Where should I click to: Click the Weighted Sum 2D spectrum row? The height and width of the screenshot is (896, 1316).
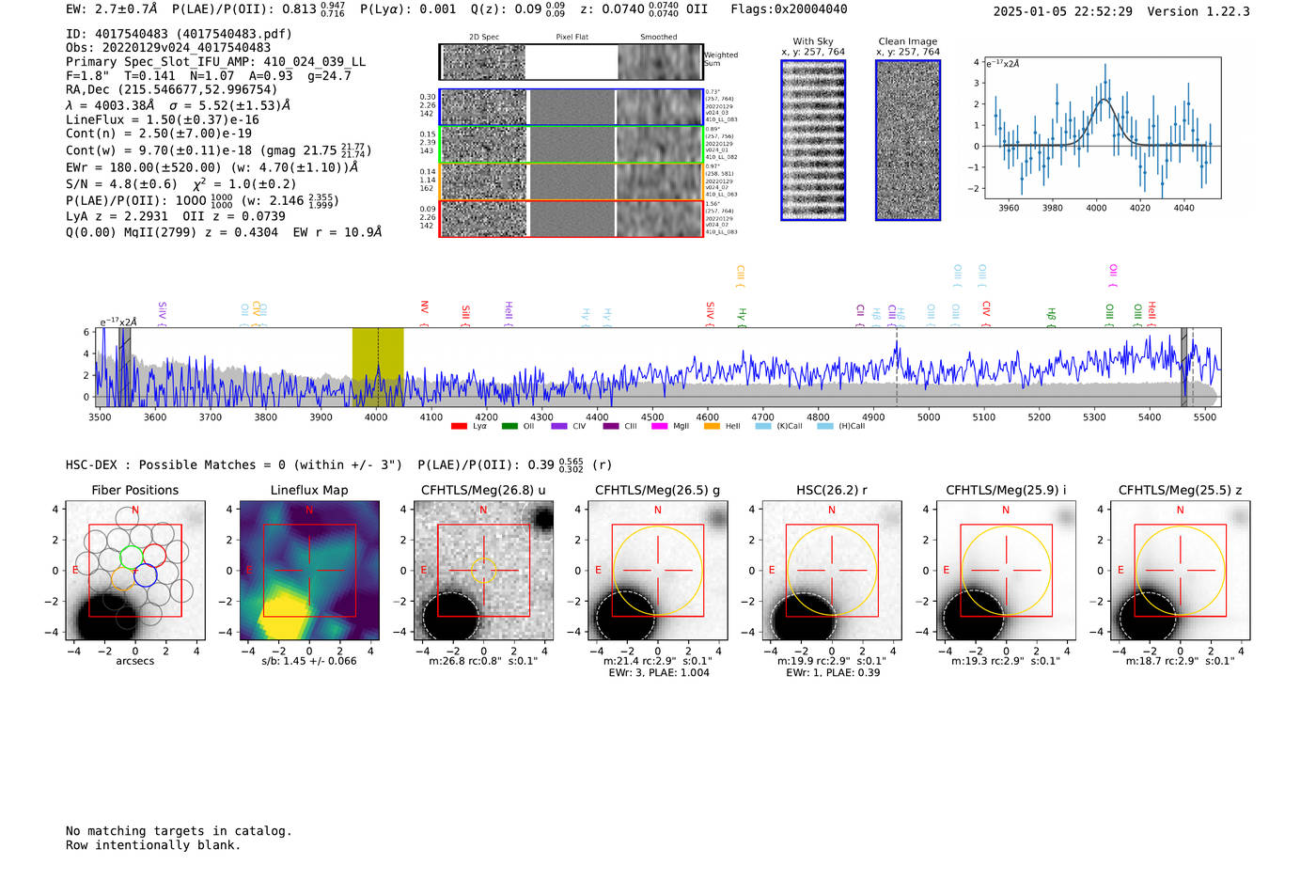[571, 62]
